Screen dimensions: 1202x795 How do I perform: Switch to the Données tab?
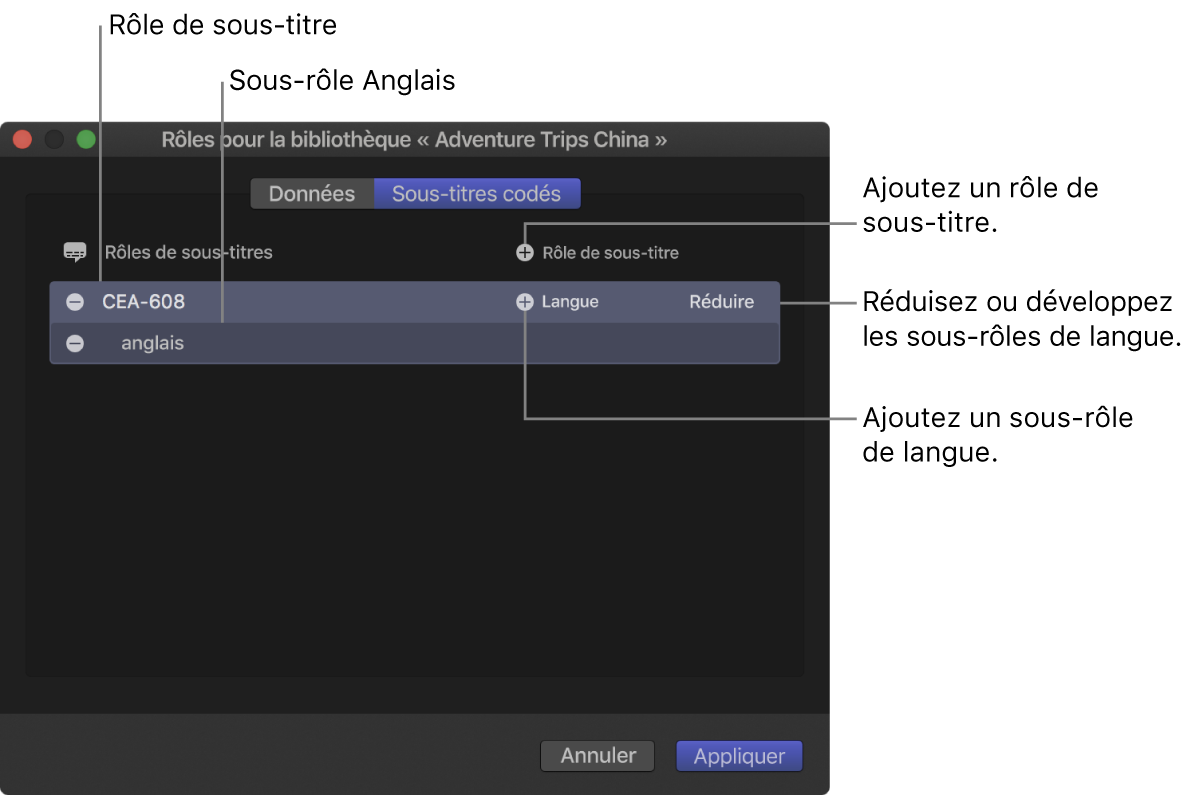pos(312,193)
